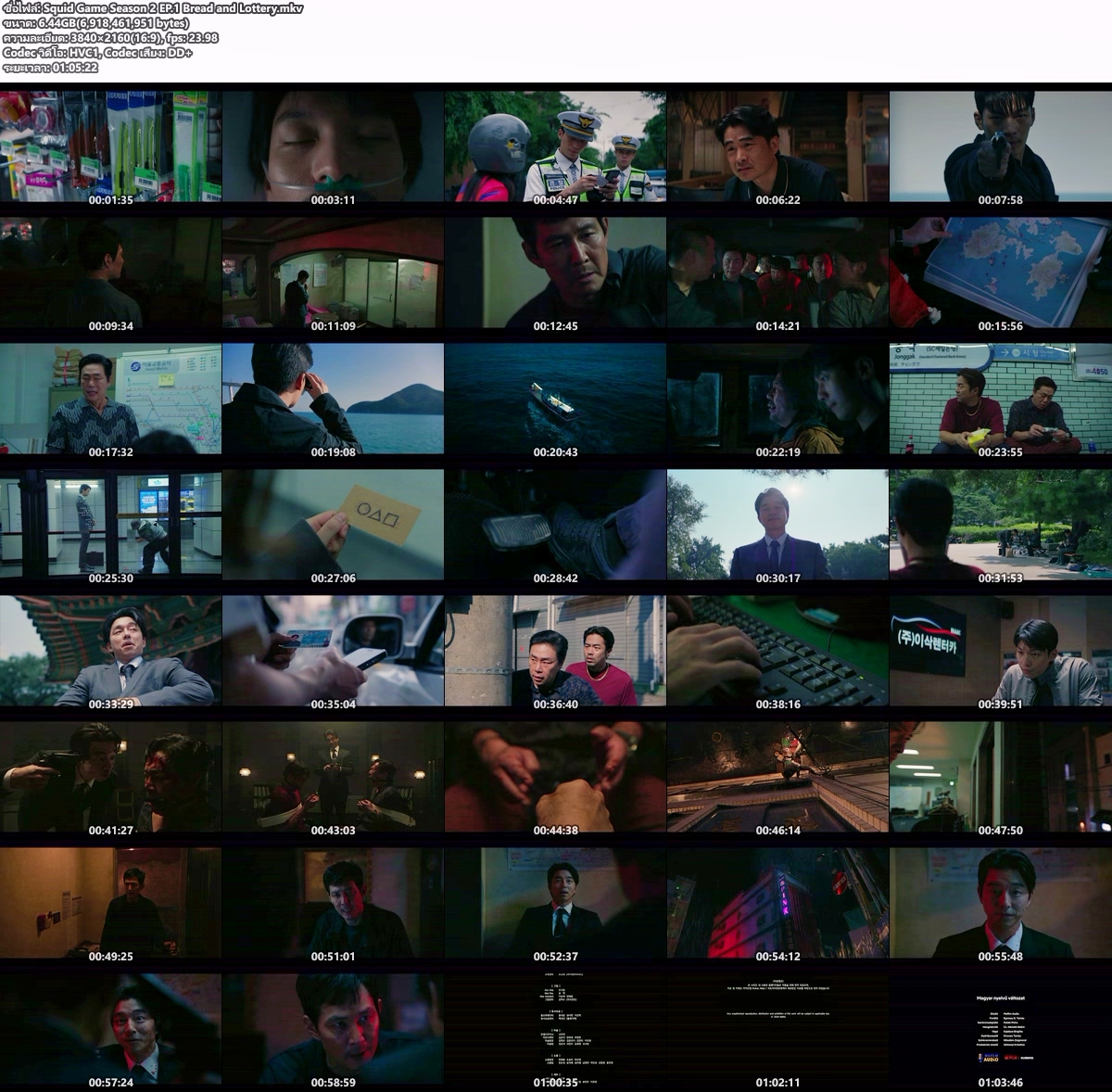Image resolution: width=1112 pixels, height=1092 pixels.
Task: Select the thumbnail stamped 00:06:22
Action: (778, 146)
